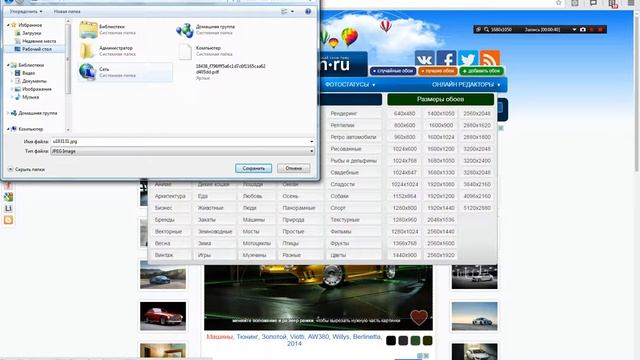The width and height of the screenshot is (640, 360).
Task: Collapse the Библиотеки node in navigation pane
Action: coord(8,65)
